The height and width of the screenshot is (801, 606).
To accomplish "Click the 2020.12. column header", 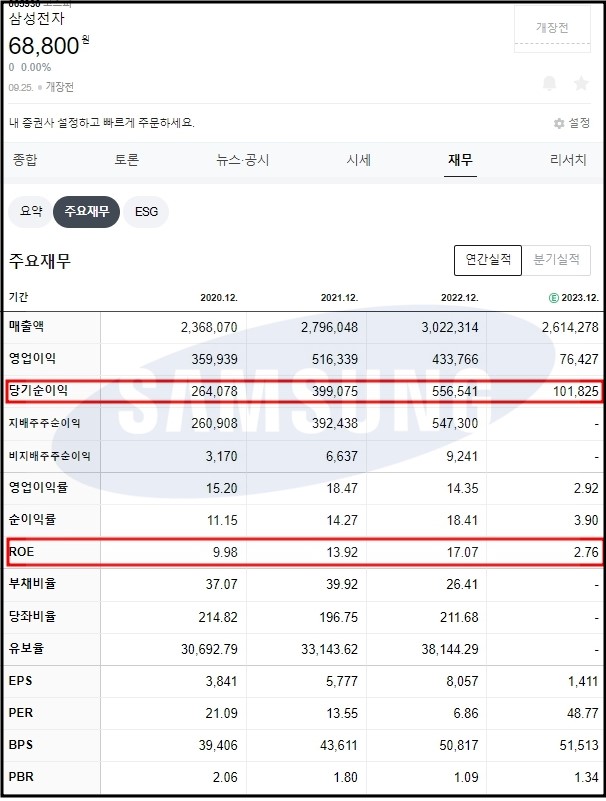I will 219,298.
